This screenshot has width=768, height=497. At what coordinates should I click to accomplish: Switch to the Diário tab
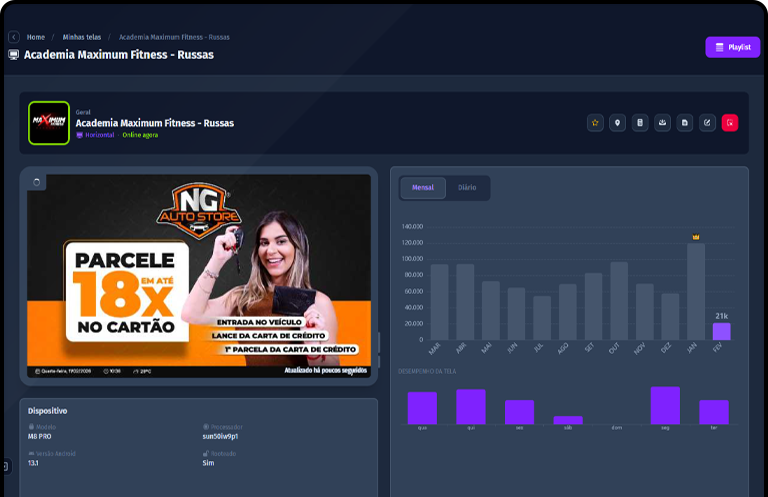[x=467, y=187]
